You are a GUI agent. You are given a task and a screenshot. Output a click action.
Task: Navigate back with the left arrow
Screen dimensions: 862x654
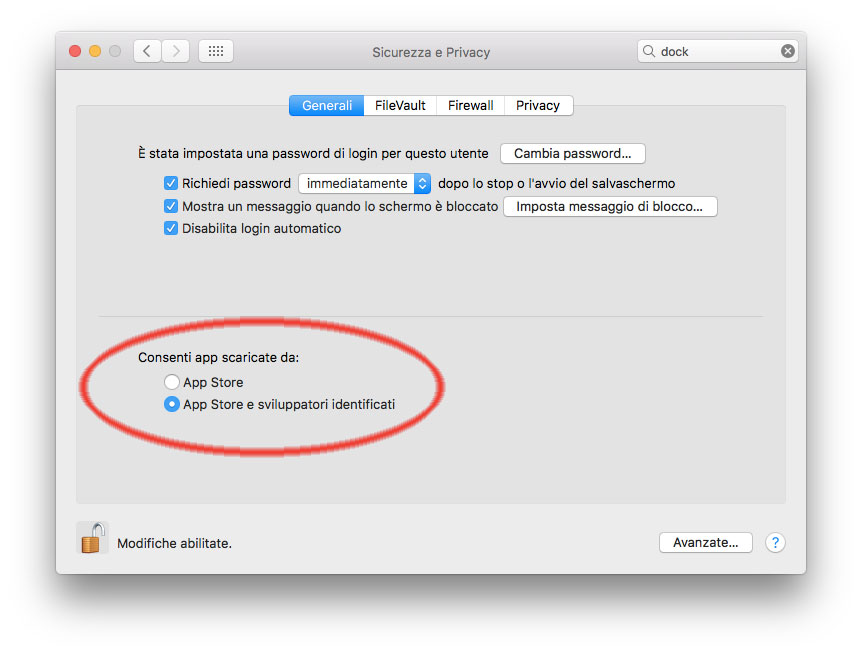(146, 50)
